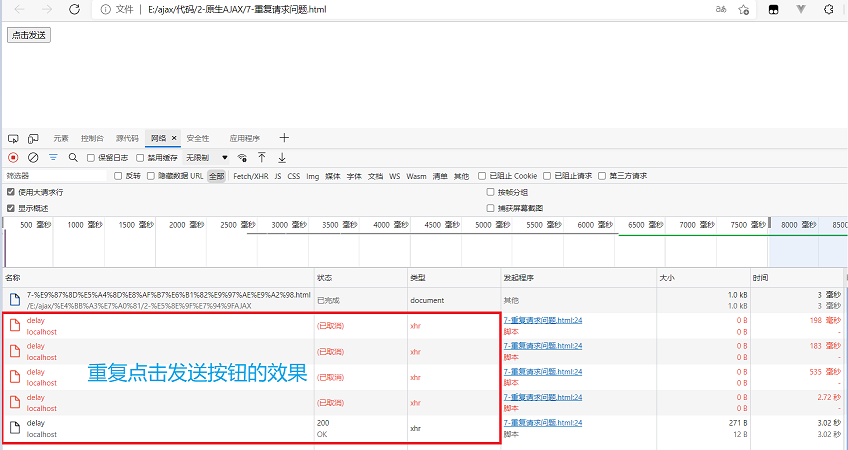
Task: Click the 点击发送 button
Action: pyautogui.click(x=29, y=35)
